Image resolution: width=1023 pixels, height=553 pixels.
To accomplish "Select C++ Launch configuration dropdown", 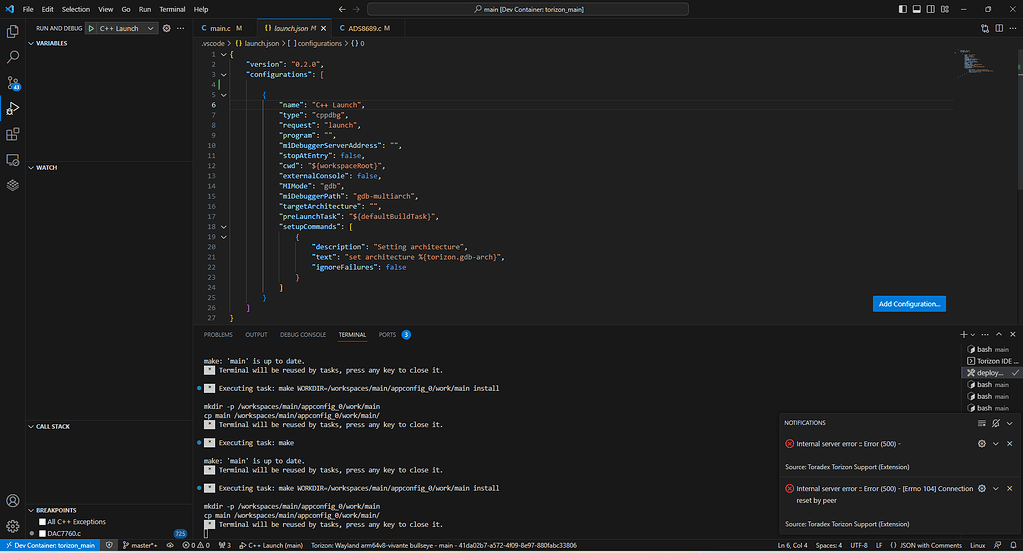I will click(x=127, y=29).
